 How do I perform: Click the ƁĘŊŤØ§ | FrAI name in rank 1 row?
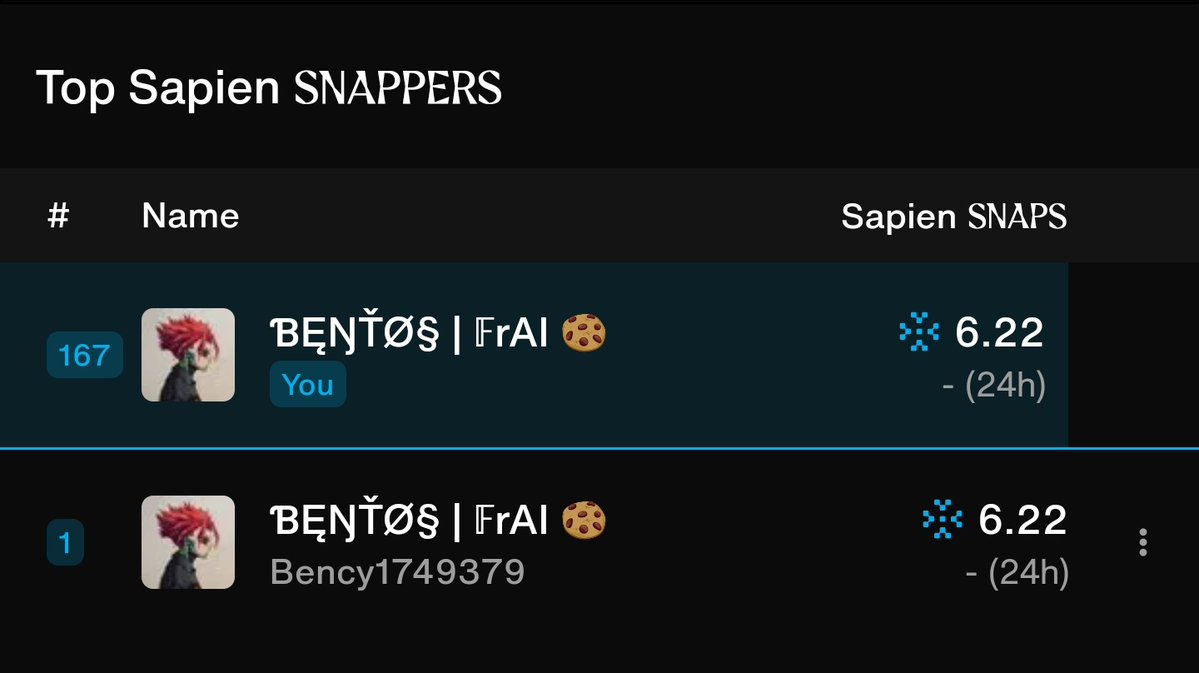coord(409,521)
